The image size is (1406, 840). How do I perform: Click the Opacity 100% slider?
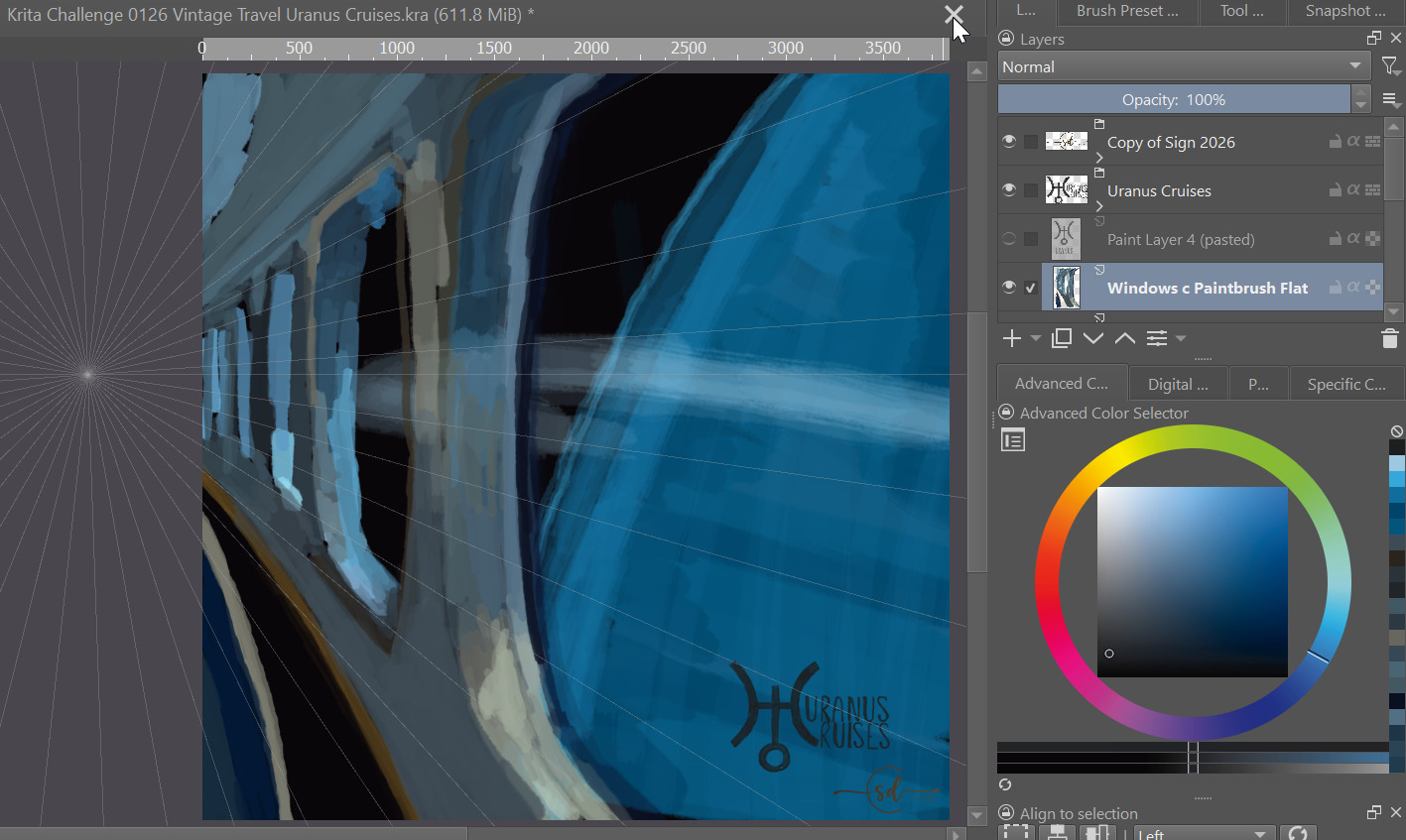point(1174,99)
